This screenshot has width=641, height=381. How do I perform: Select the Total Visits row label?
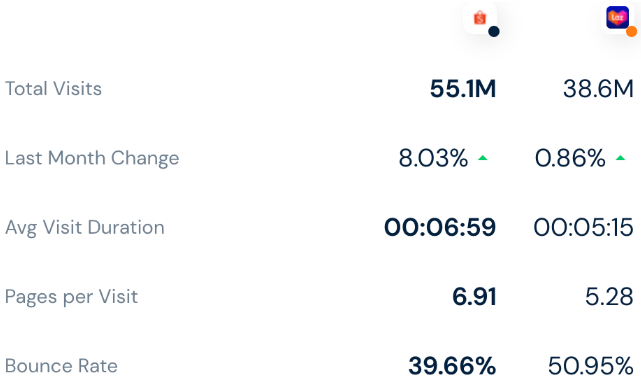click(53, 89)
